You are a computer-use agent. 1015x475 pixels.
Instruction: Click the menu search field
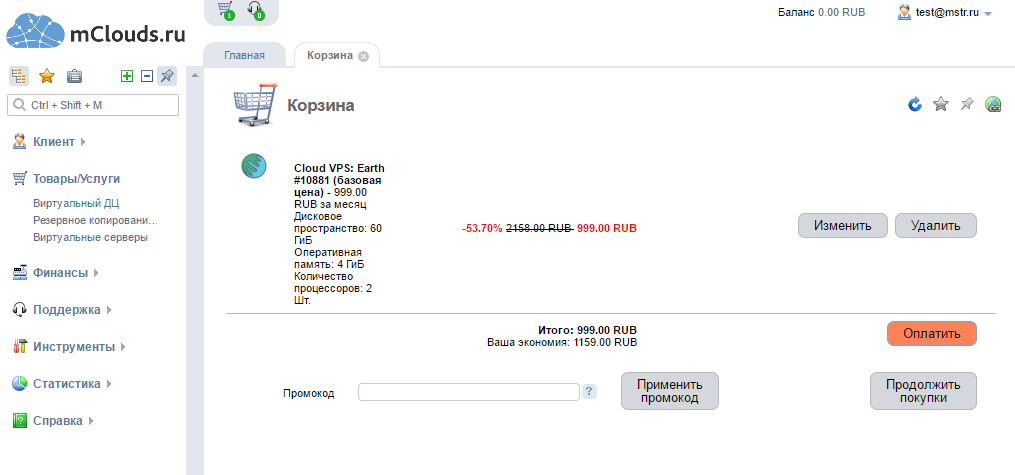pyautogui.click(x=93, y=105)
